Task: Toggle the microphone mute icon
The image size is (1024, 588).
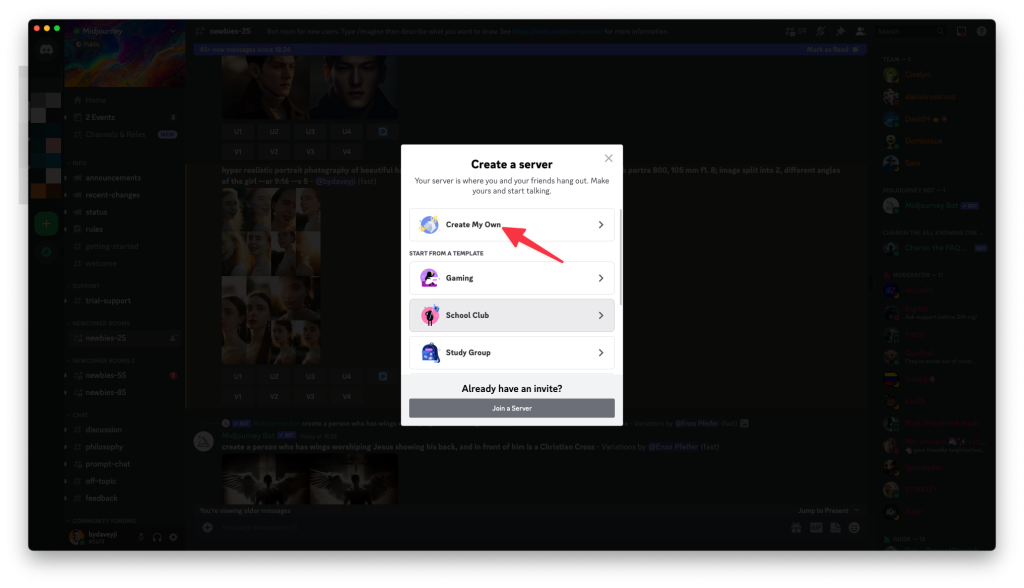Action: click(141, 537)
